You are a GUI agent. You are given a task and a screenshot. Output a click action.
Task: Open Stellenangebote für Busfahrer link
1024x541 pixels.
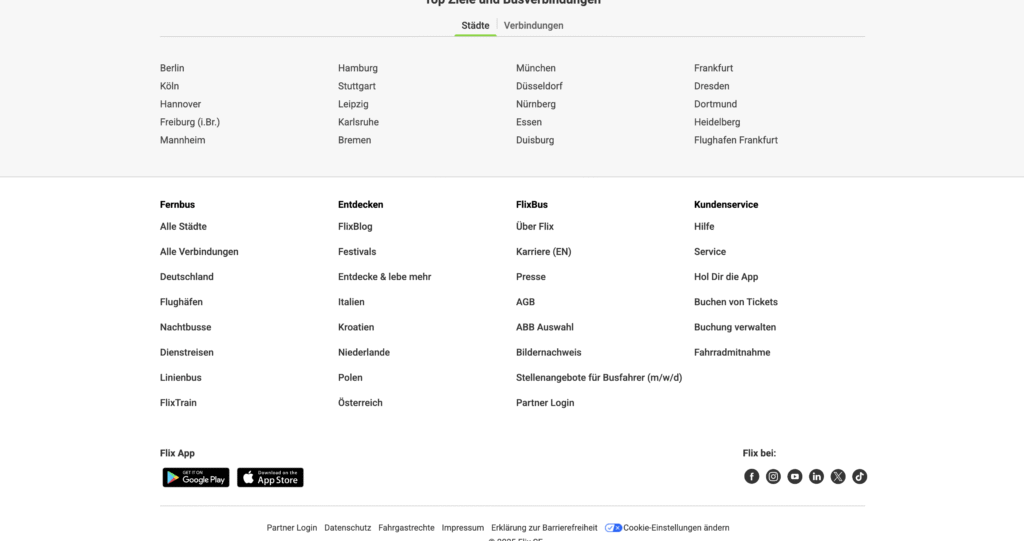(598, 378)
